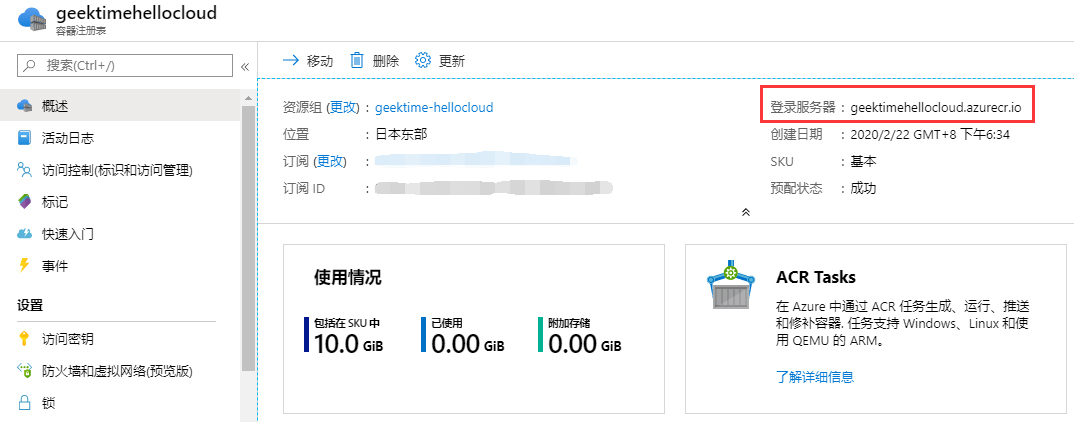Open 防火墙和虚拟网络 menu item

pyautogui.click(x=116, y=371)
